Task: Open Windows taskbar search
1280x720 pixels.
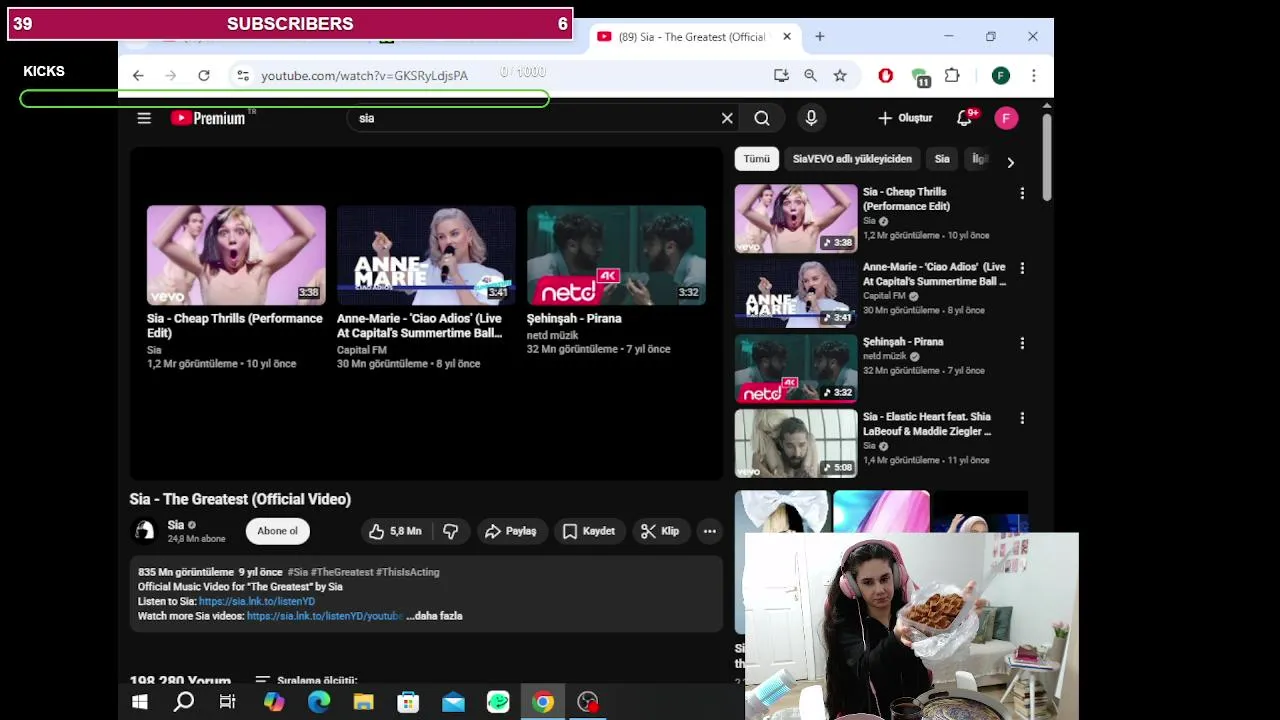Action: pos(184,702)
